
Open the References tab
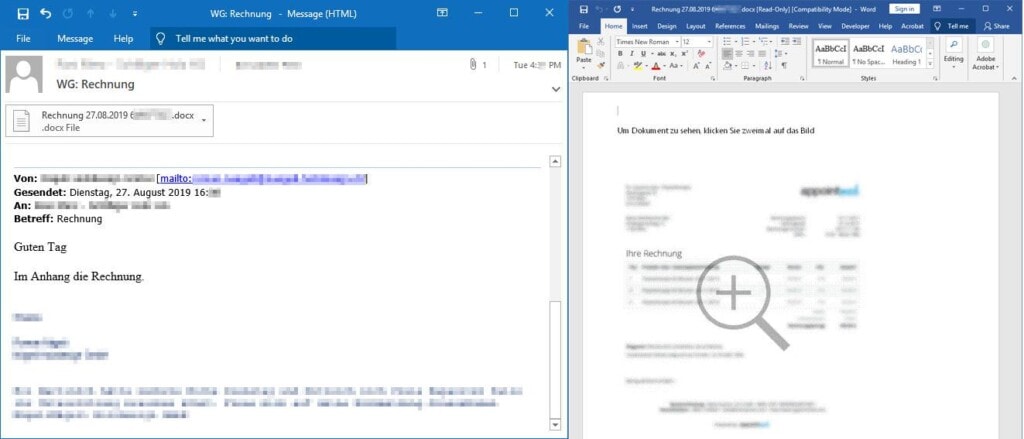coord(730,26)
